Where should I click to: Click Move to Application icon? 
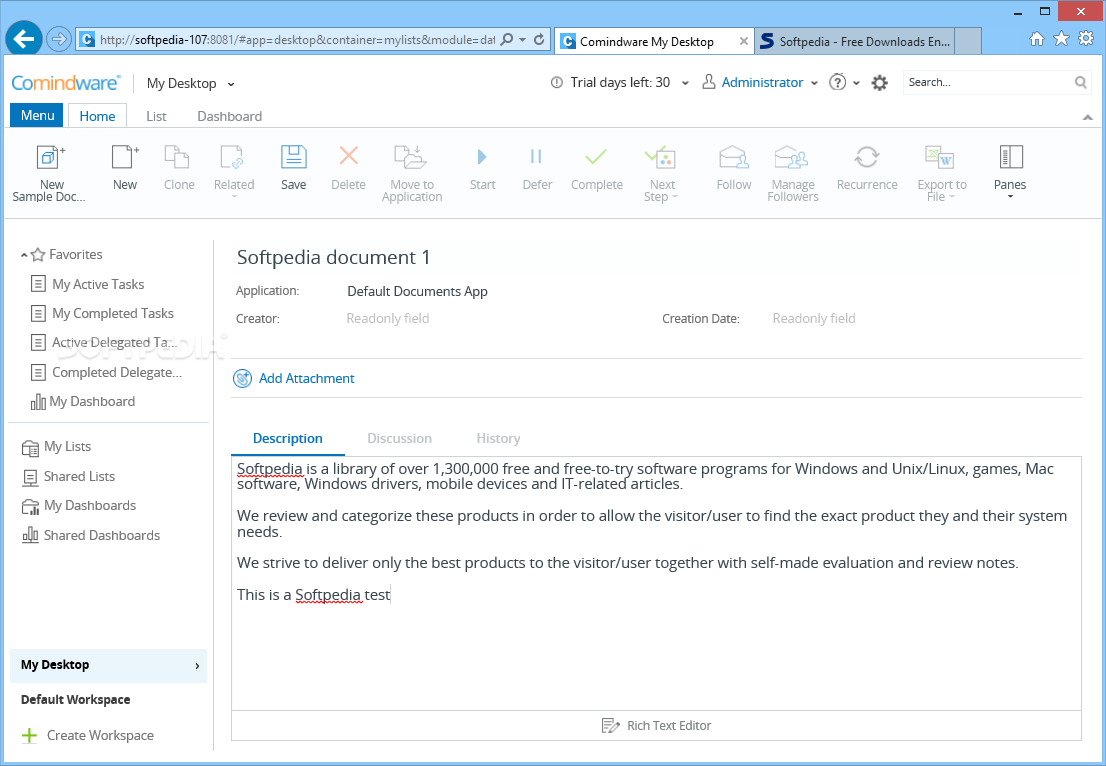(x=411, y=157)
